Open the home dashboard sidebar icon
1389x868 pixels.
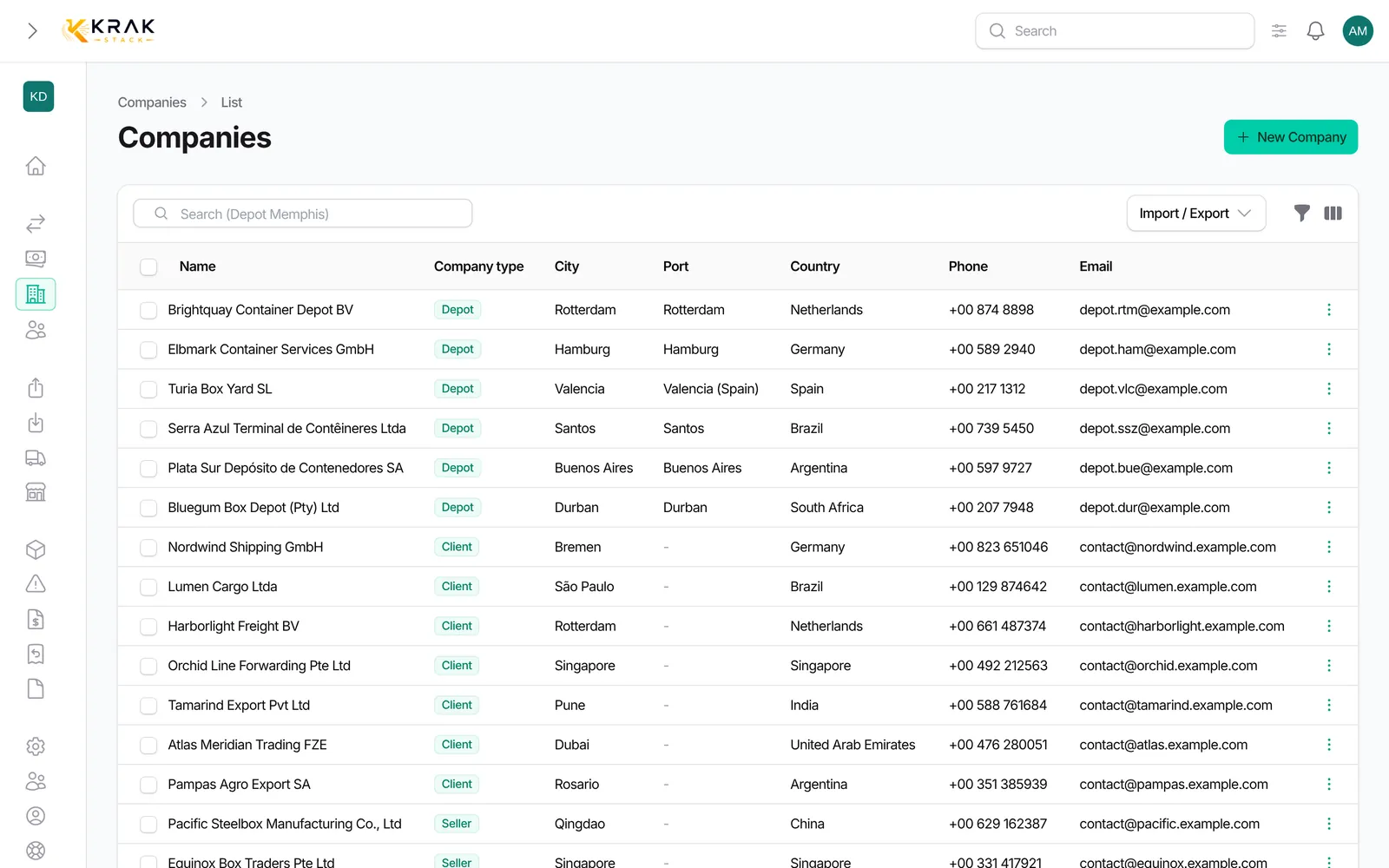(36, 166)
